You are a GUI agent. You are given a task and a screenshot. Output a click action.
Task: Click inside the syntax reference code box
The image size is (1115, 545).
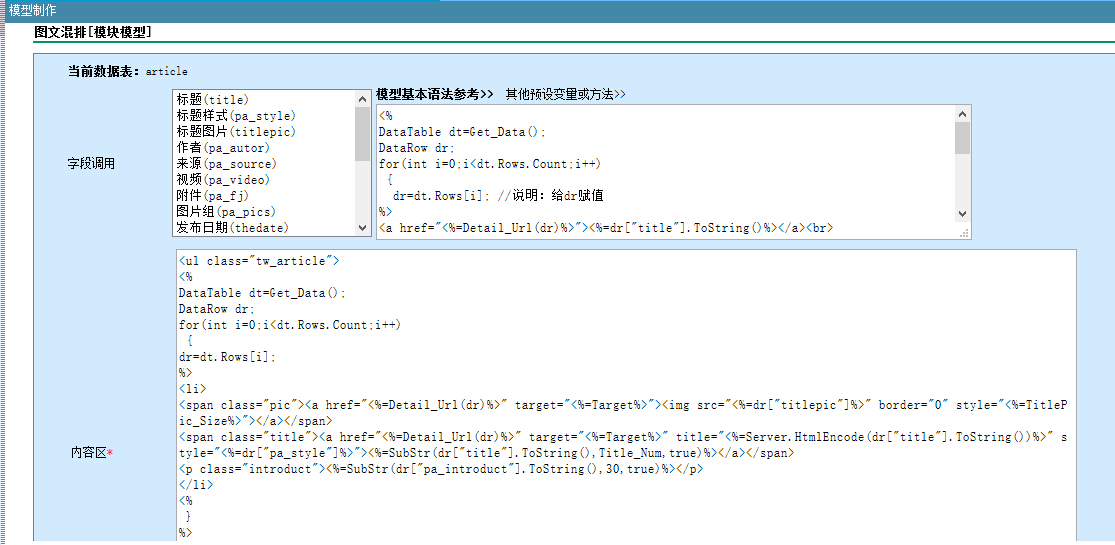(x=660, y=170)
